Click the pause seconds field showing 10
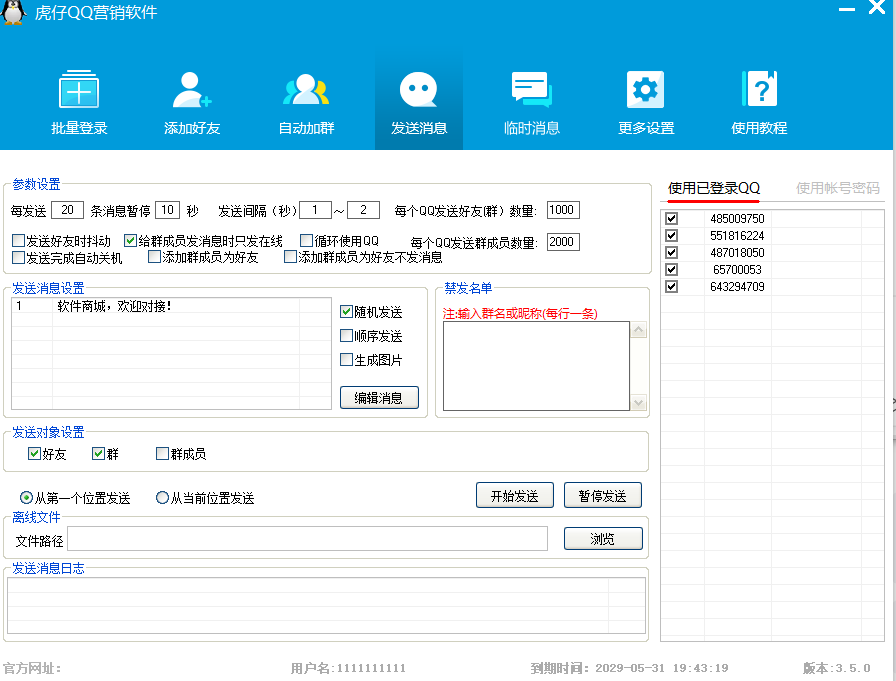Screen dimensions: 896x681 pyautogui.click(x=167, y=210)
